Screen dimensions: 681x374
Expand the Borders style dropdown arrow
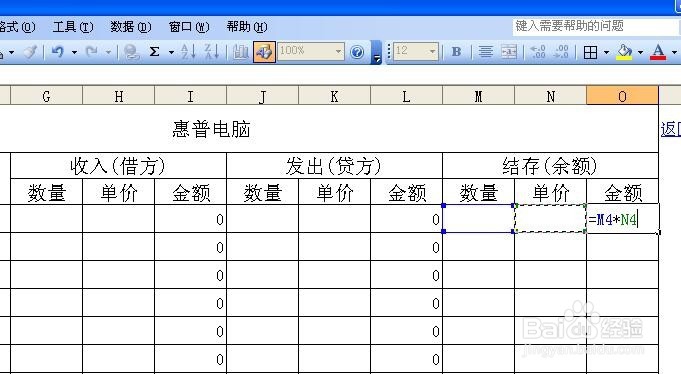[606, 52]
